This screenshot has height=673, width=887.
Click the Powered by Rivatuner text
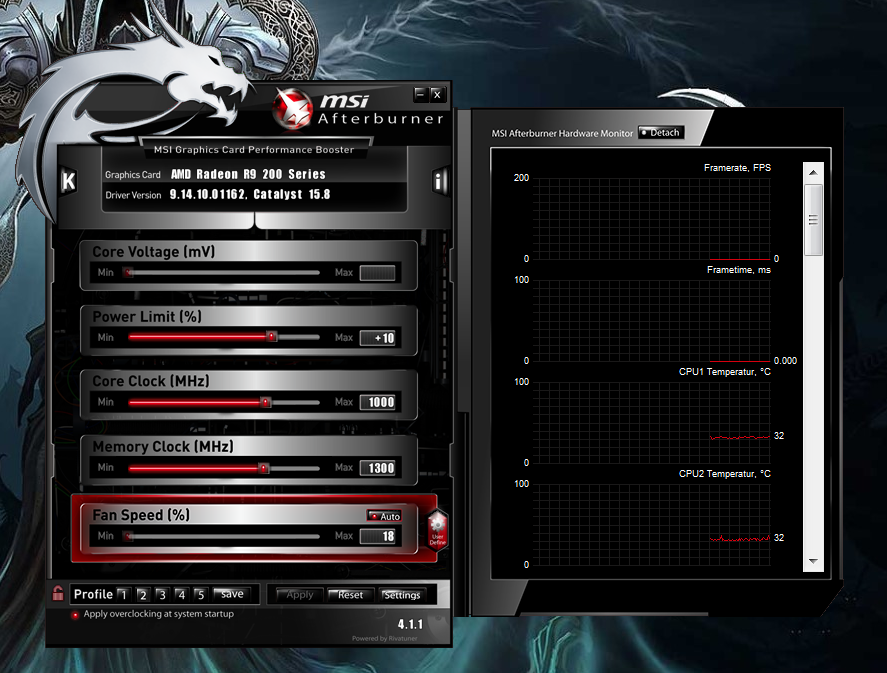tap(384, 639)
